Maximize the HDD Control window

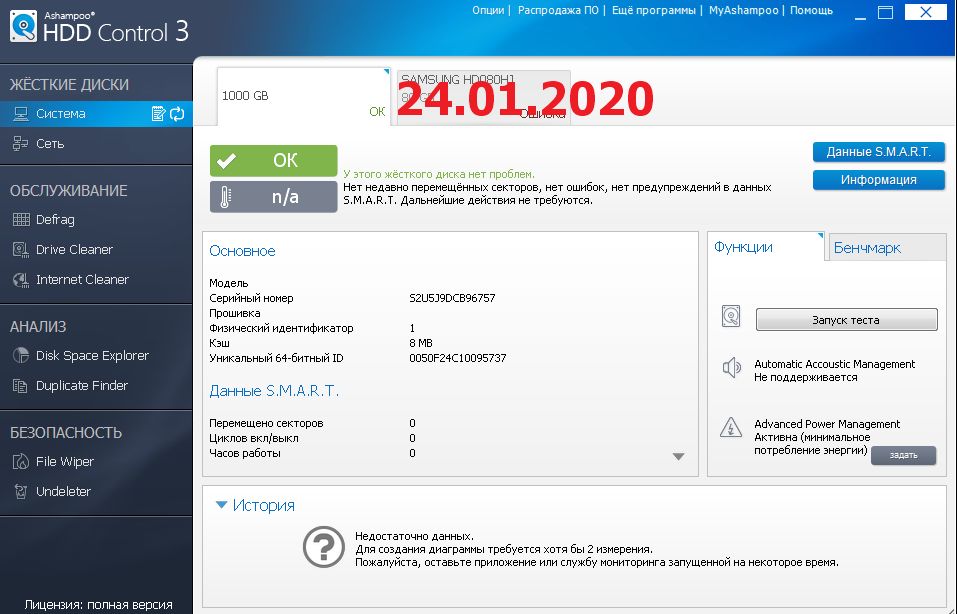886,12
